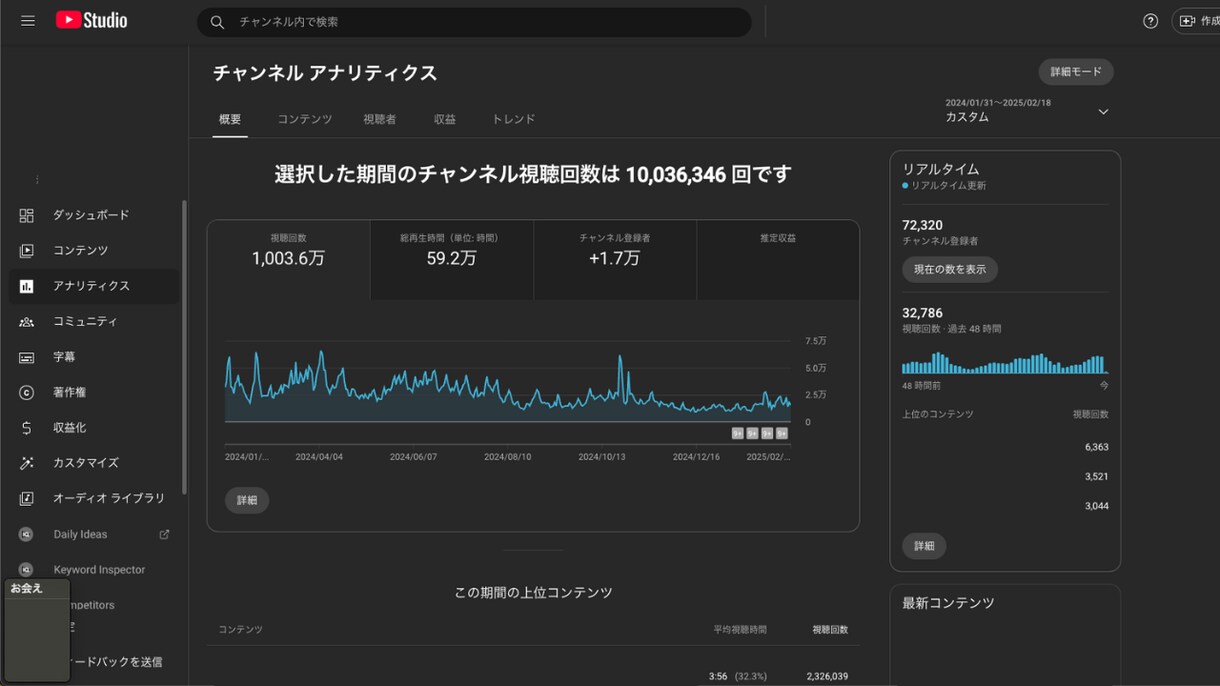Switch to the 収益 tab
1220x686 pixels.
(445, 119)
